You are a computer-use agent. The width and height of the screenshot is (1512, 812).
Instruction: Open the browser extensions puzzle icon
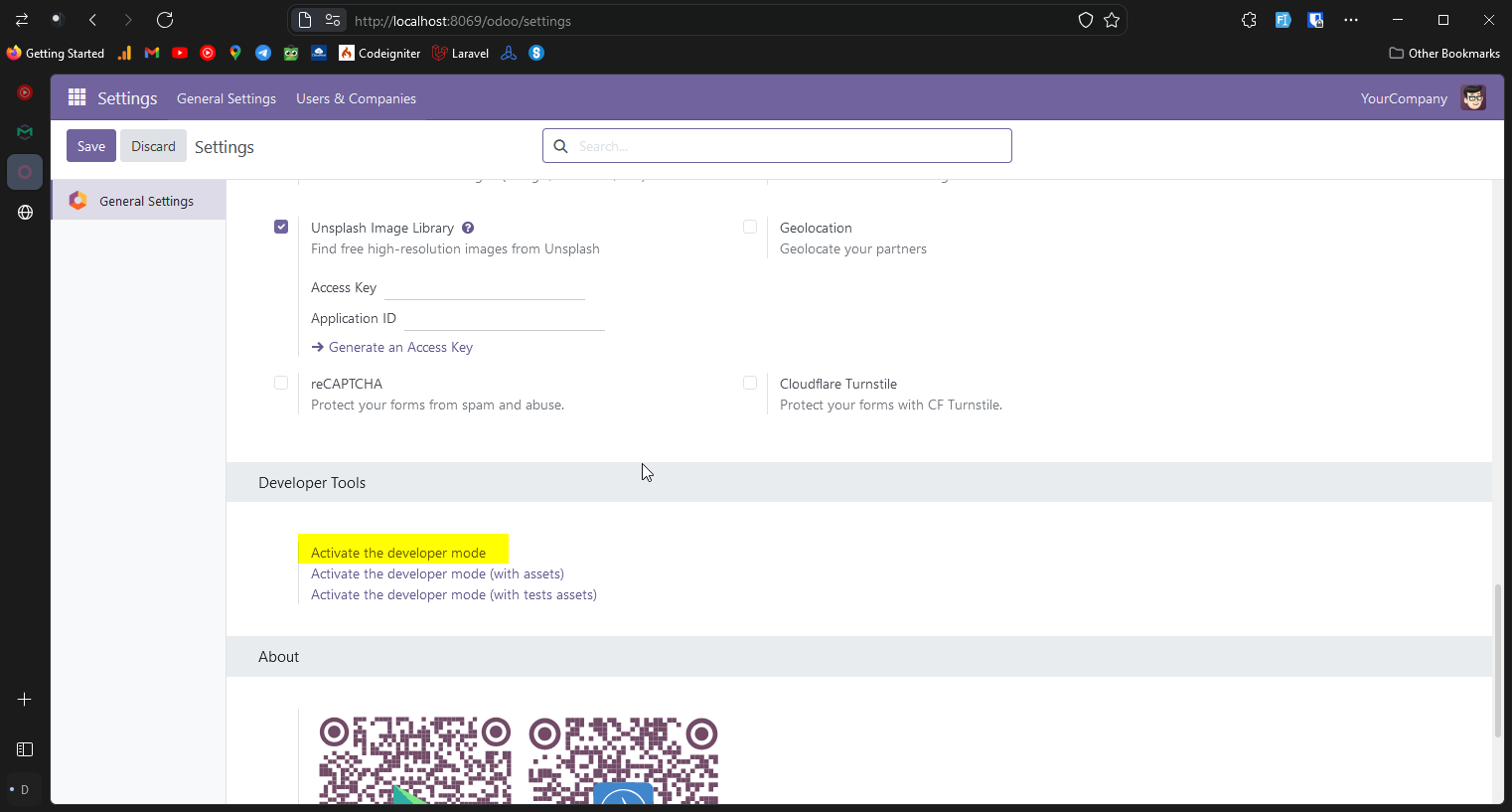[x=1250, y=20]
